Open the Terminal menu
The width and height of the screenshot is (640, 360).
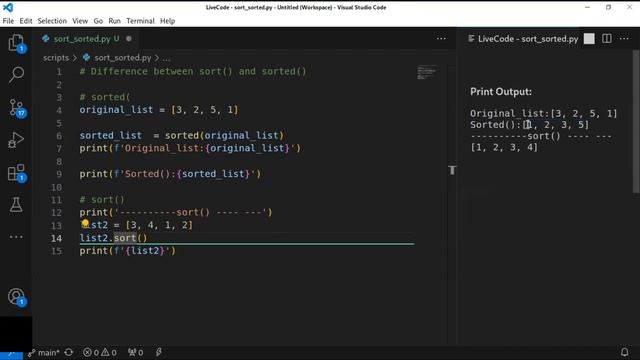pyautogui.click(x=140, y=21)
